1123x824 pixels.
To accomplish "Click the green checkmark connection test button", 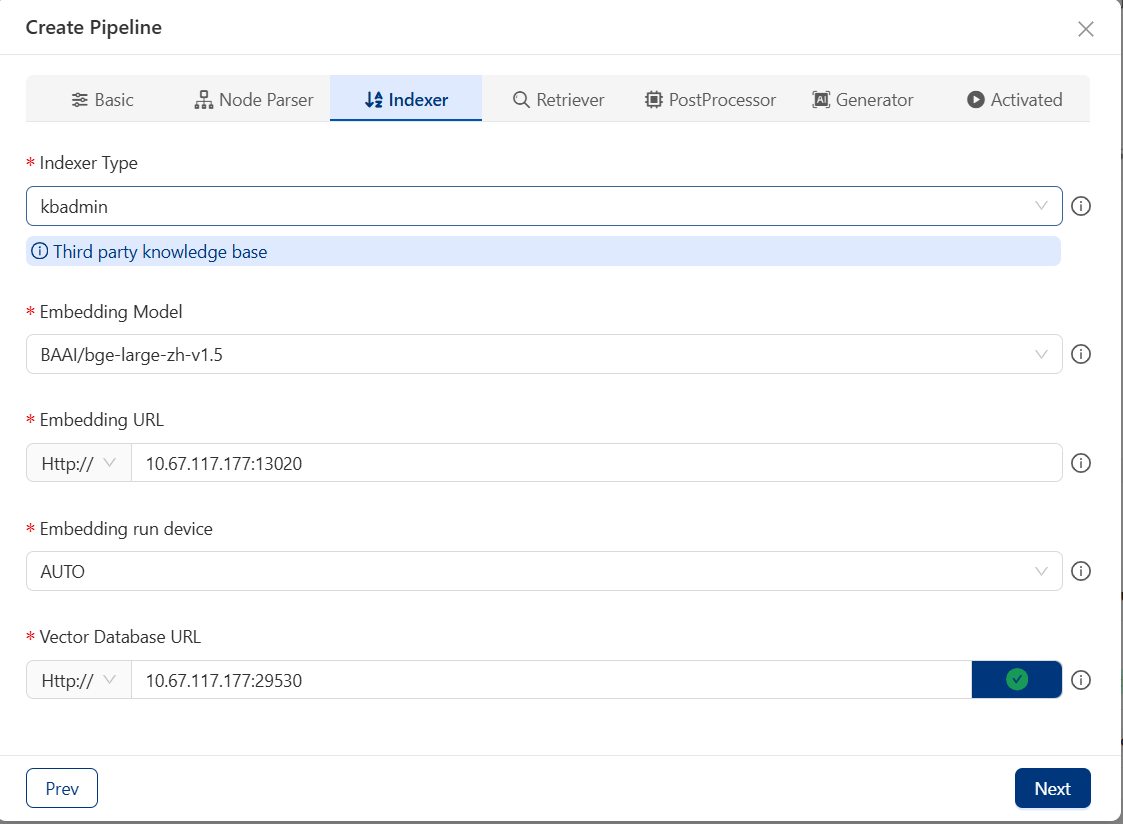I will [1016, 680].
